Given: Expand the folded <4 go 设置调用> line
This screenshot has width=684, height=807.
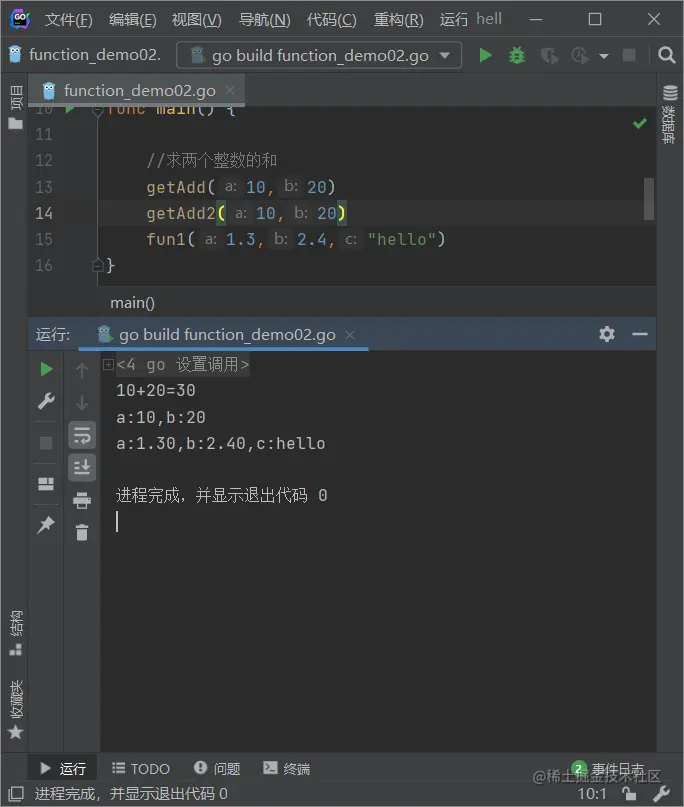Looking at the screenshot, I should click(x=108, y=364).
